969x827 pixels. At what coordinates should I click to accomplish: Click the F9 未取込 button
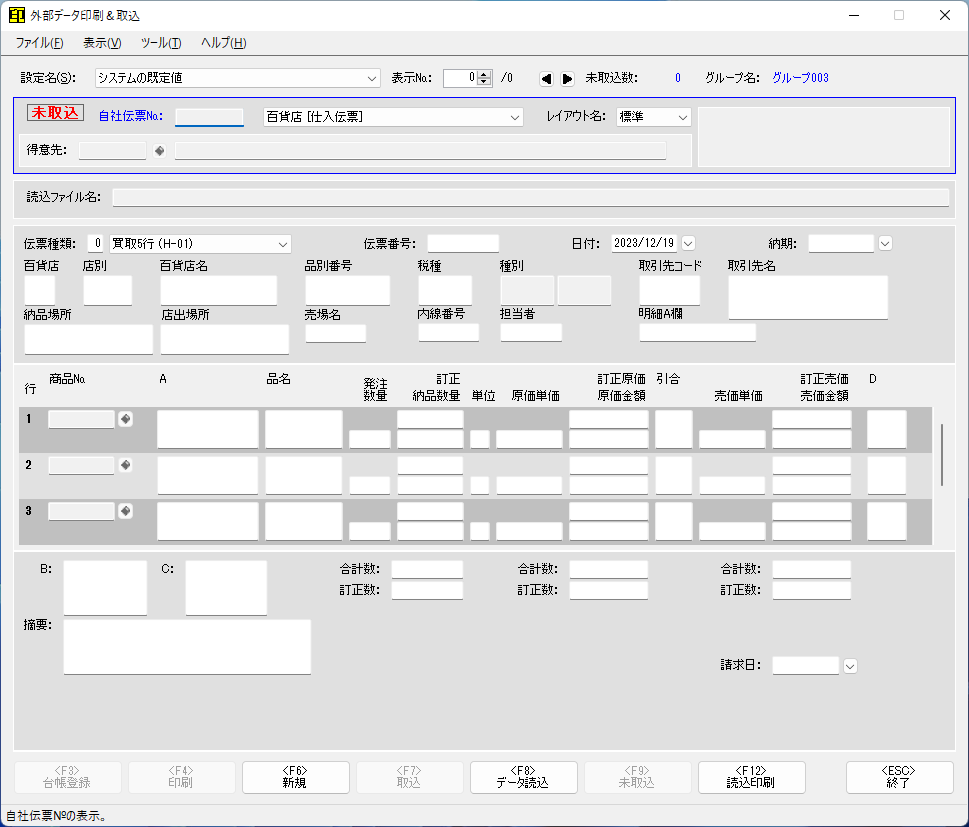click(637, 777)
